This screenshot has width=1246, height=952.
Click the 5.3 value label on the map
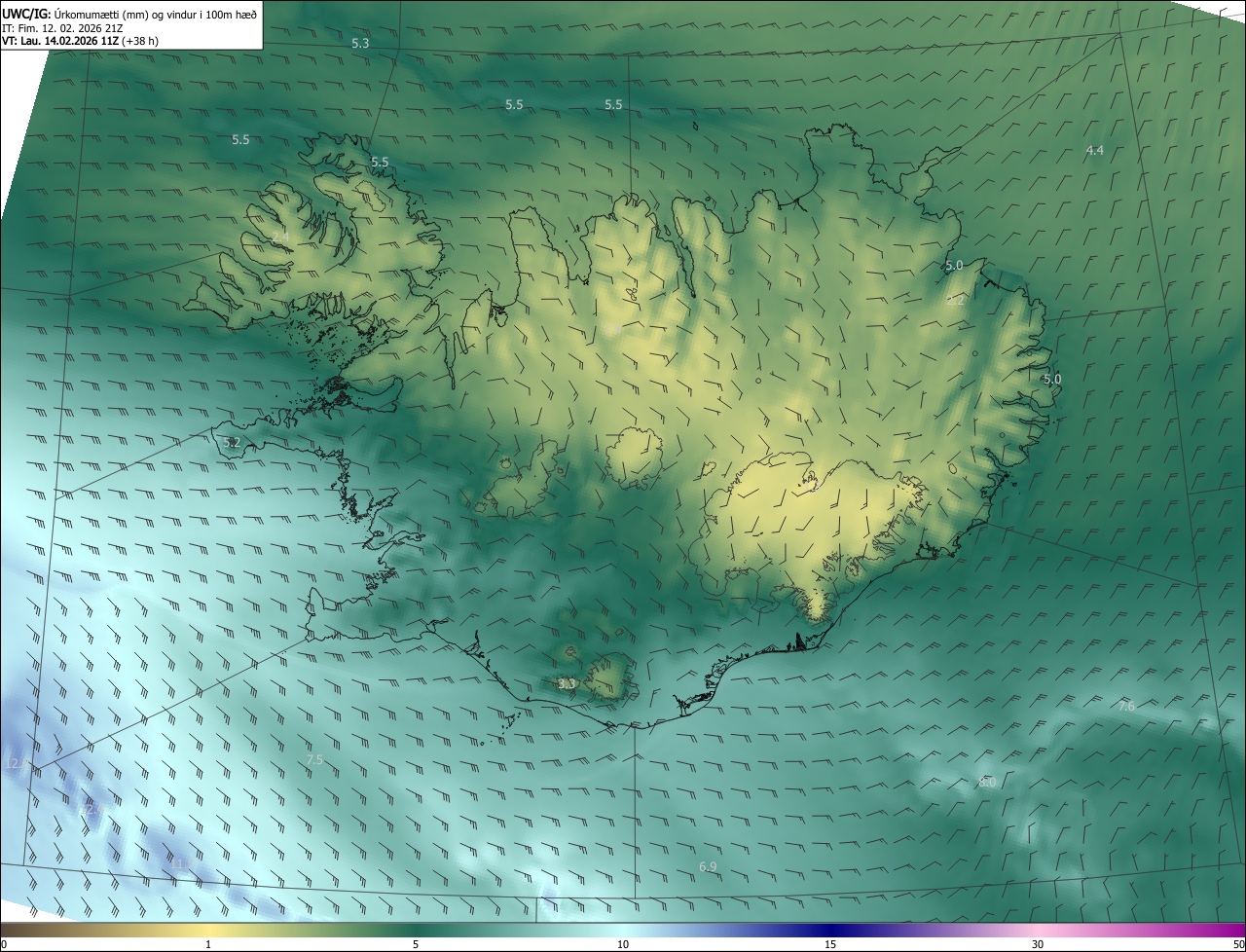[x=360, y=44]
